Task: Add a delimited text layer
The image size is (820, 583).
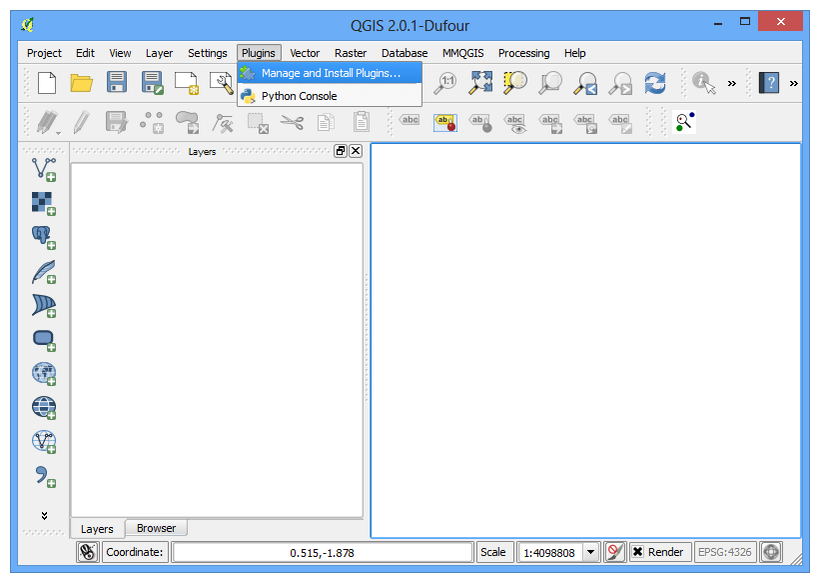Action: click(x=45, y=476)
